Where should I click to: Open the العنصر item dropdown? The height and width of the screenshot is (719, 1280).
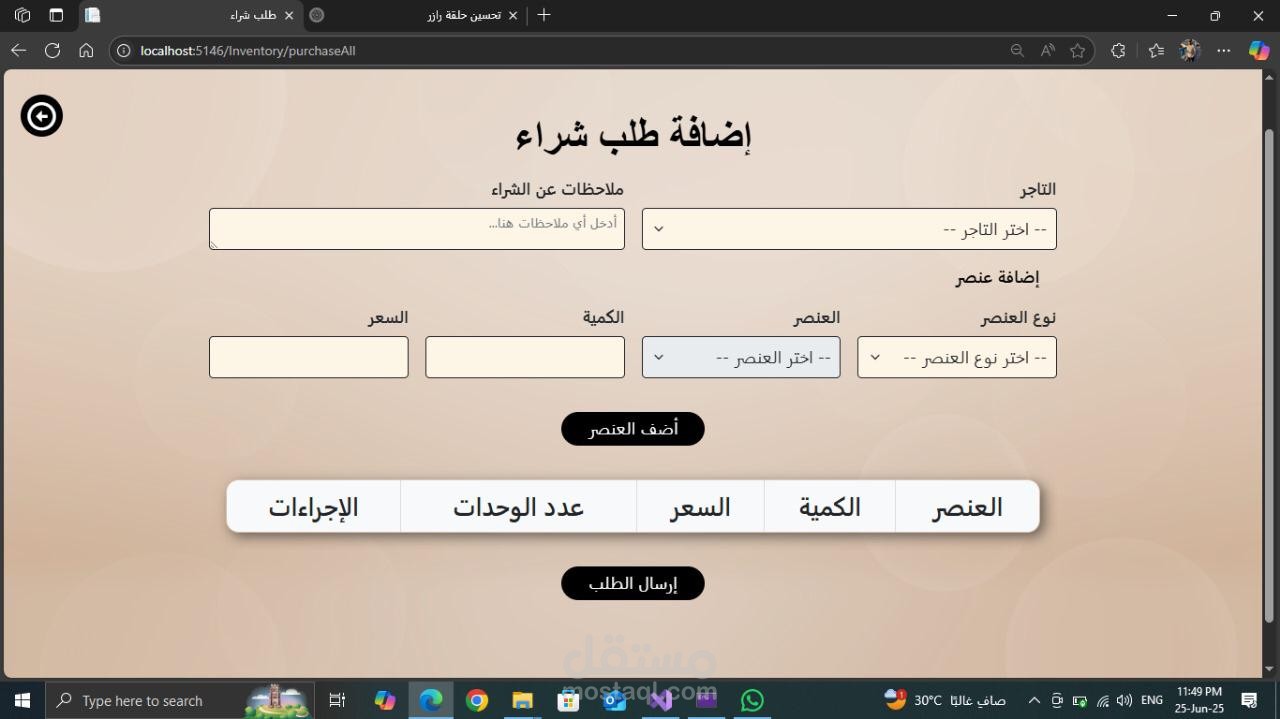(741, 357)
